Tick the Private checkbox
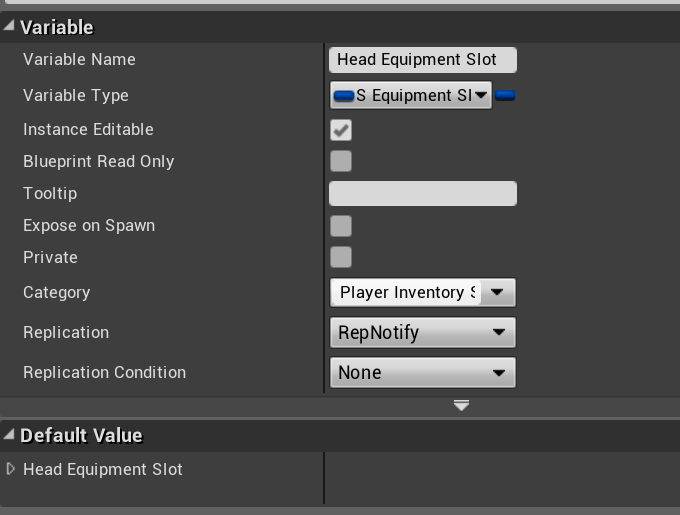Screen dimensions: 680x515 tap(341, 257)
